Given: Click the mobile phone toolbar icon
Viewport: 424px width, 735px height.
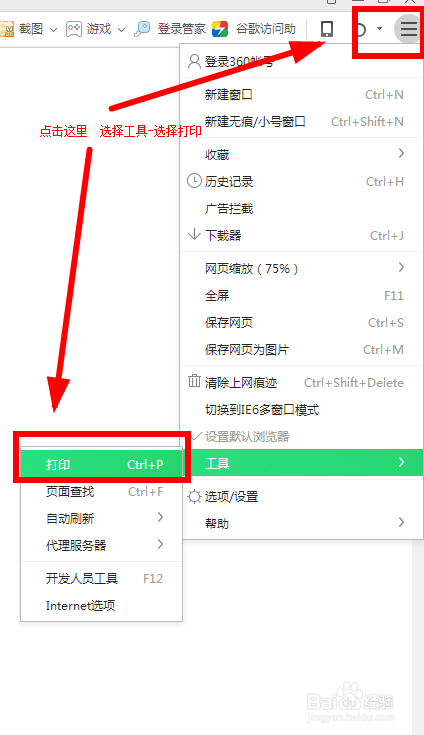Looking at the screenshot, I should click(327, 29).
